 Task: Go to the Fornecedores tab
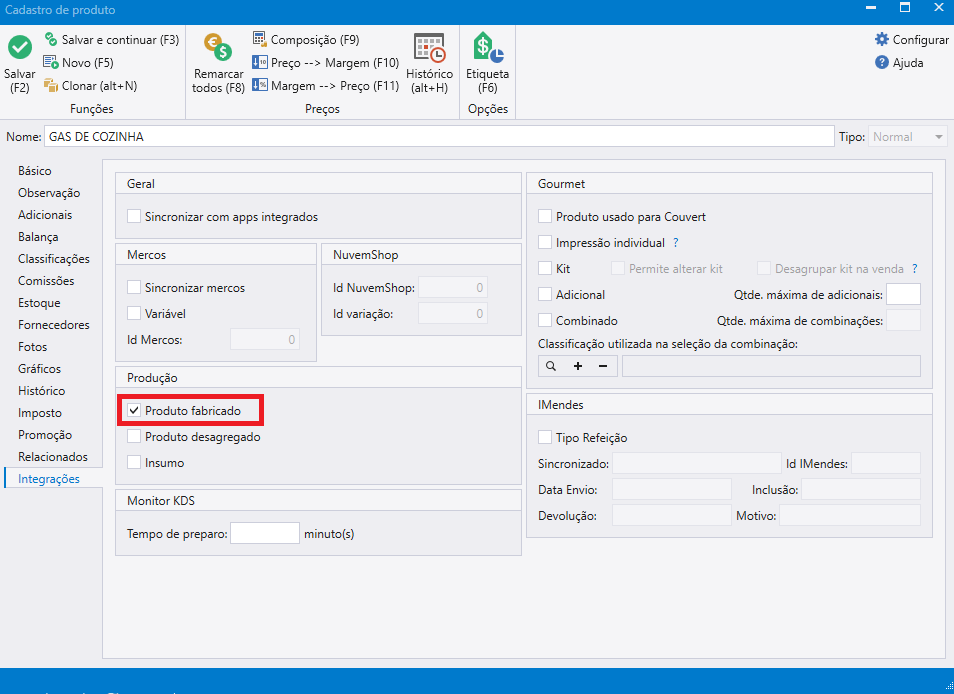pos(54,325)
